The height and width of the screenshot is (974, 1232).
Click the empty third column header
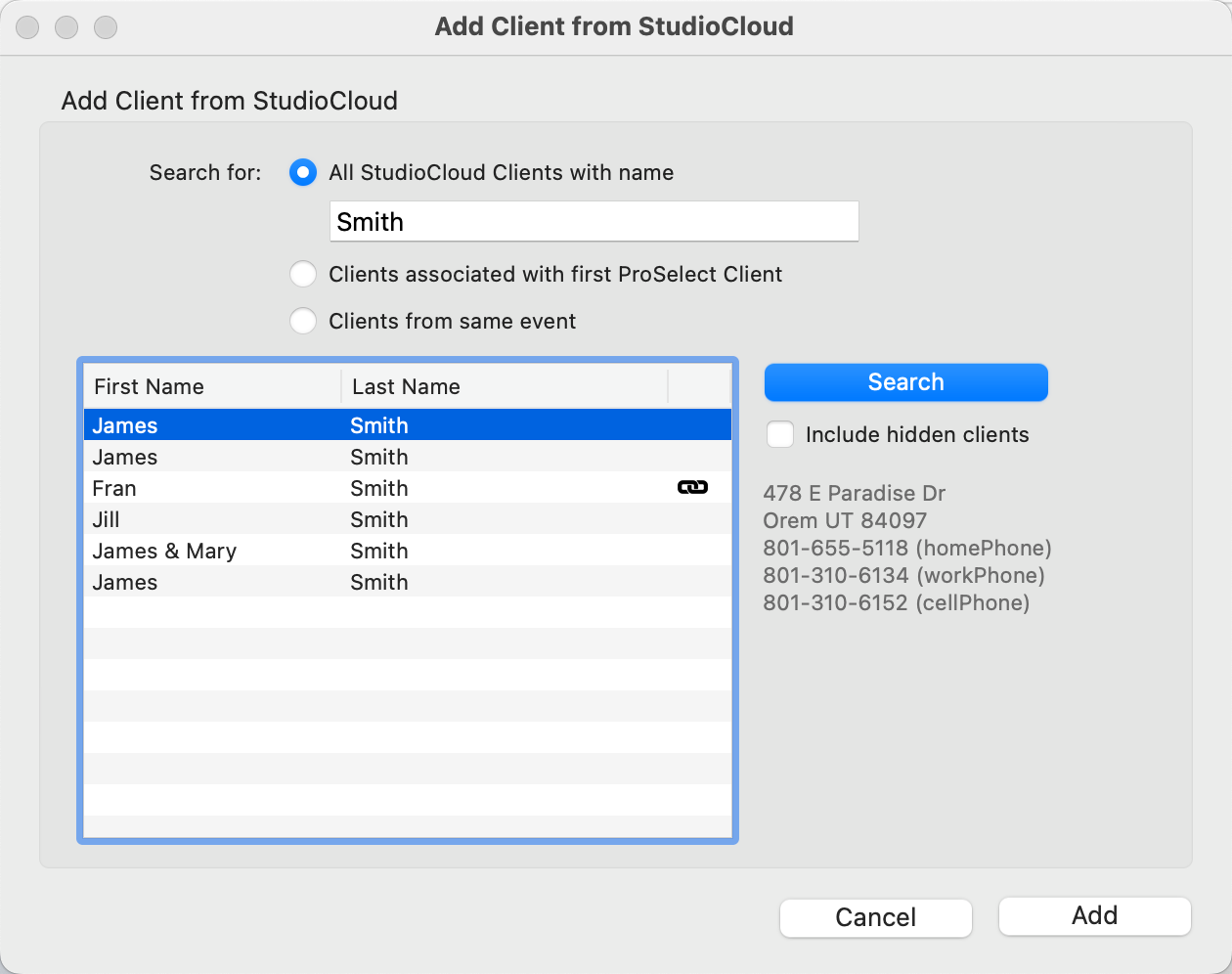pos(699,387)
